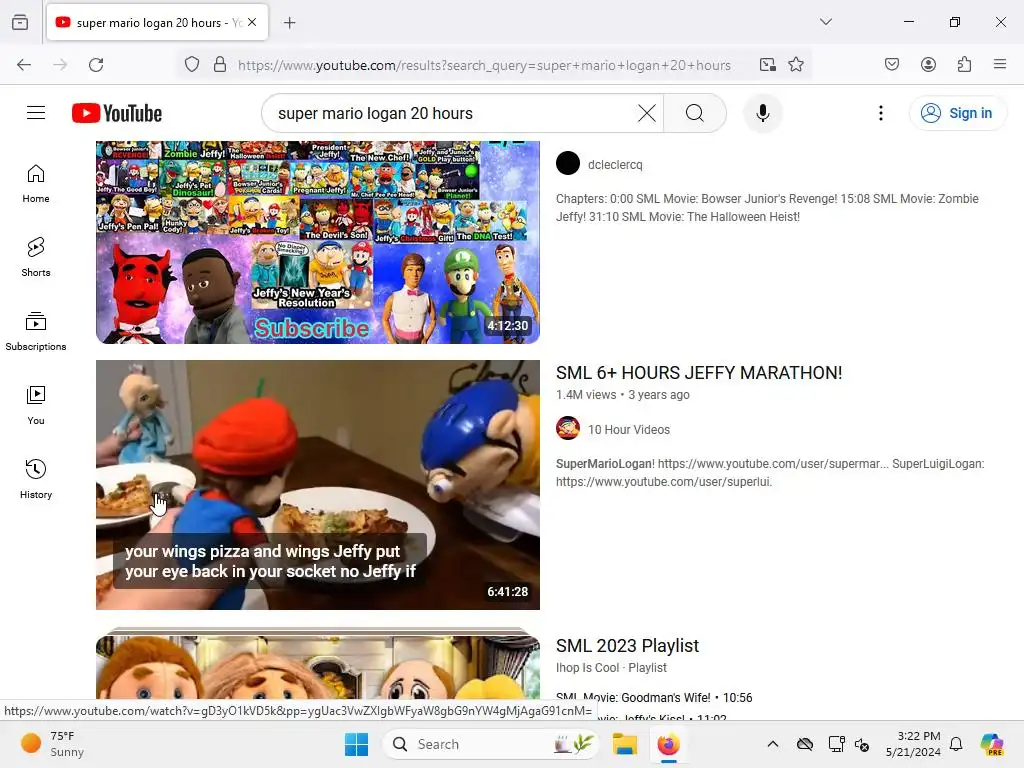Open Shorts in sidebar

pos(36,257)
